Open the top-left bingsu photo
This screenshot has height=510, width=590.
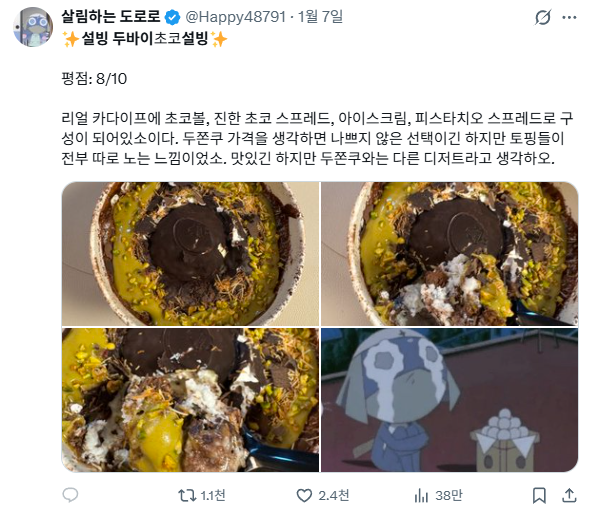tap(190, 254)
